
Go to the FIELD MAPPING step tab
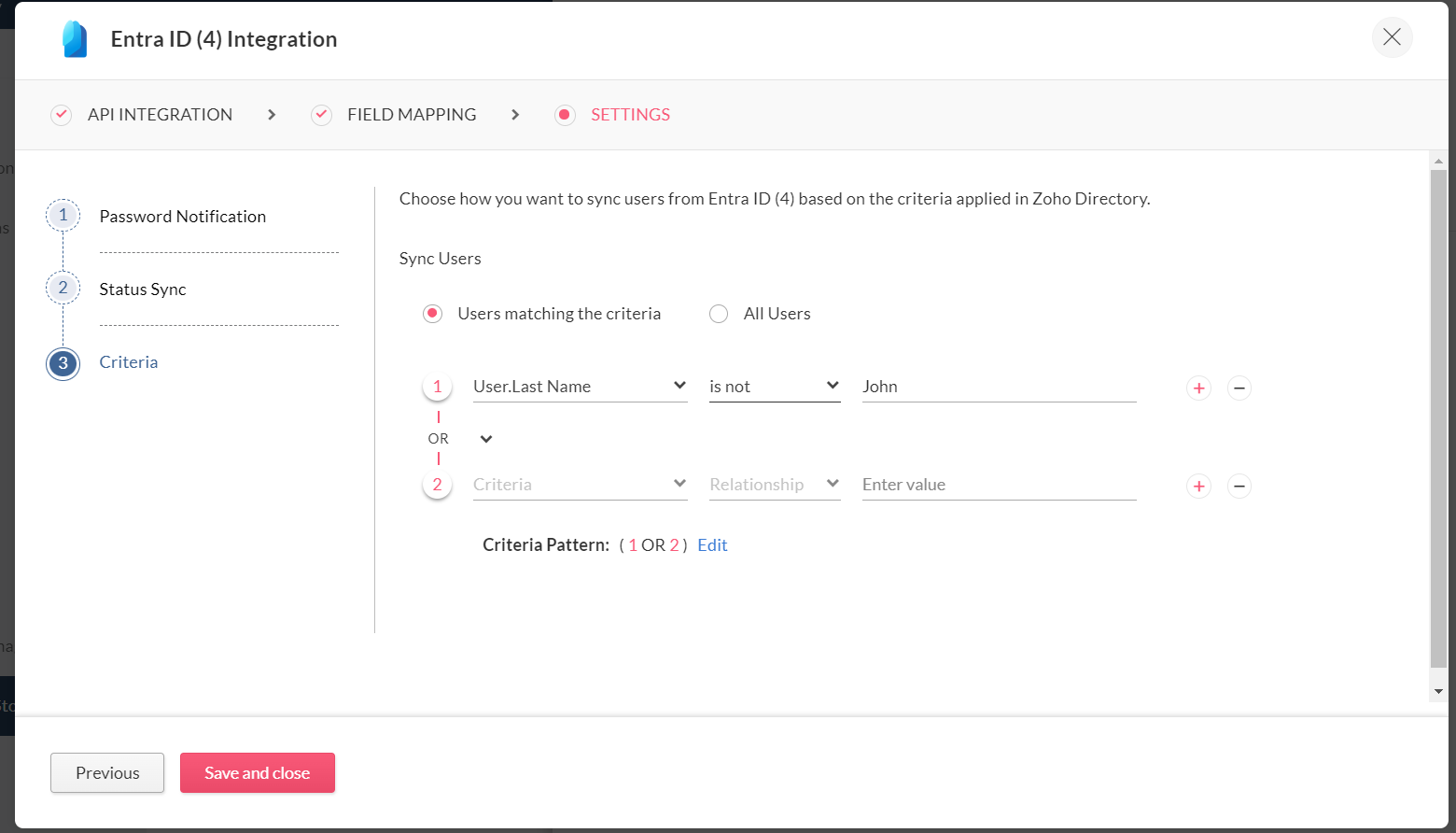click(x=411, y=115)
